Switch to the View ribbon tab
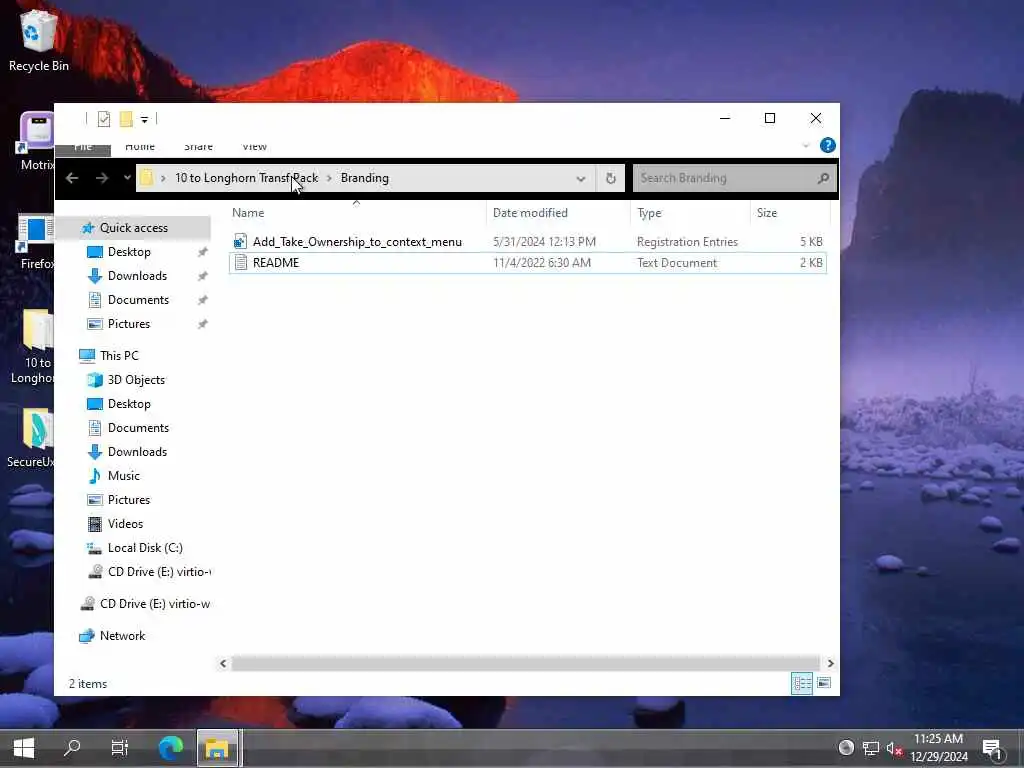 coord(255,147)
